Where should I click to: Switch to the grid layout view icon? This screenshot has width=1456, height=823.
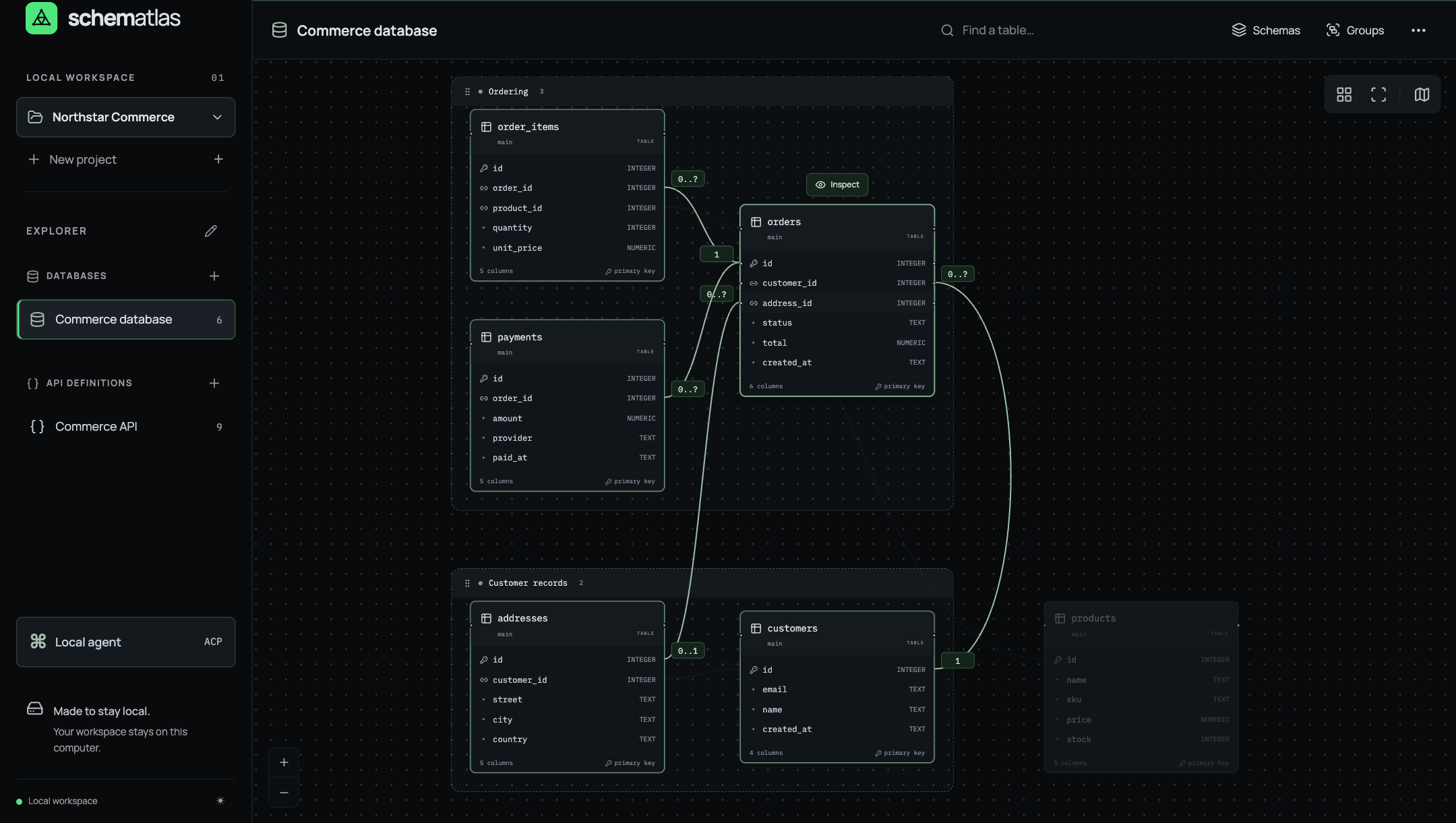click(x=1344, y=94)
